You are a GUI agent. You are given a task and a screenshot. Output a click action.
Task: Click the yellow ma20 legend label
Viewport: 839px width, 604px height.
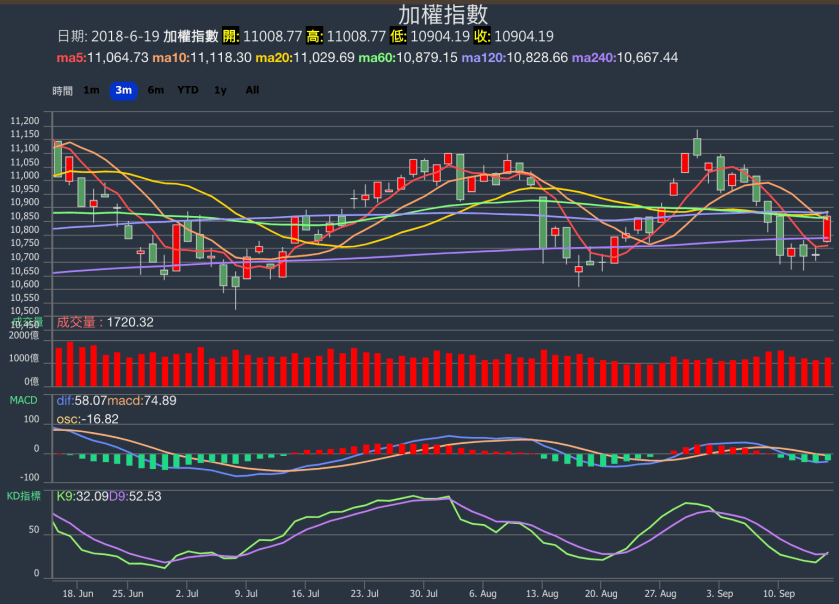[274, 57]
